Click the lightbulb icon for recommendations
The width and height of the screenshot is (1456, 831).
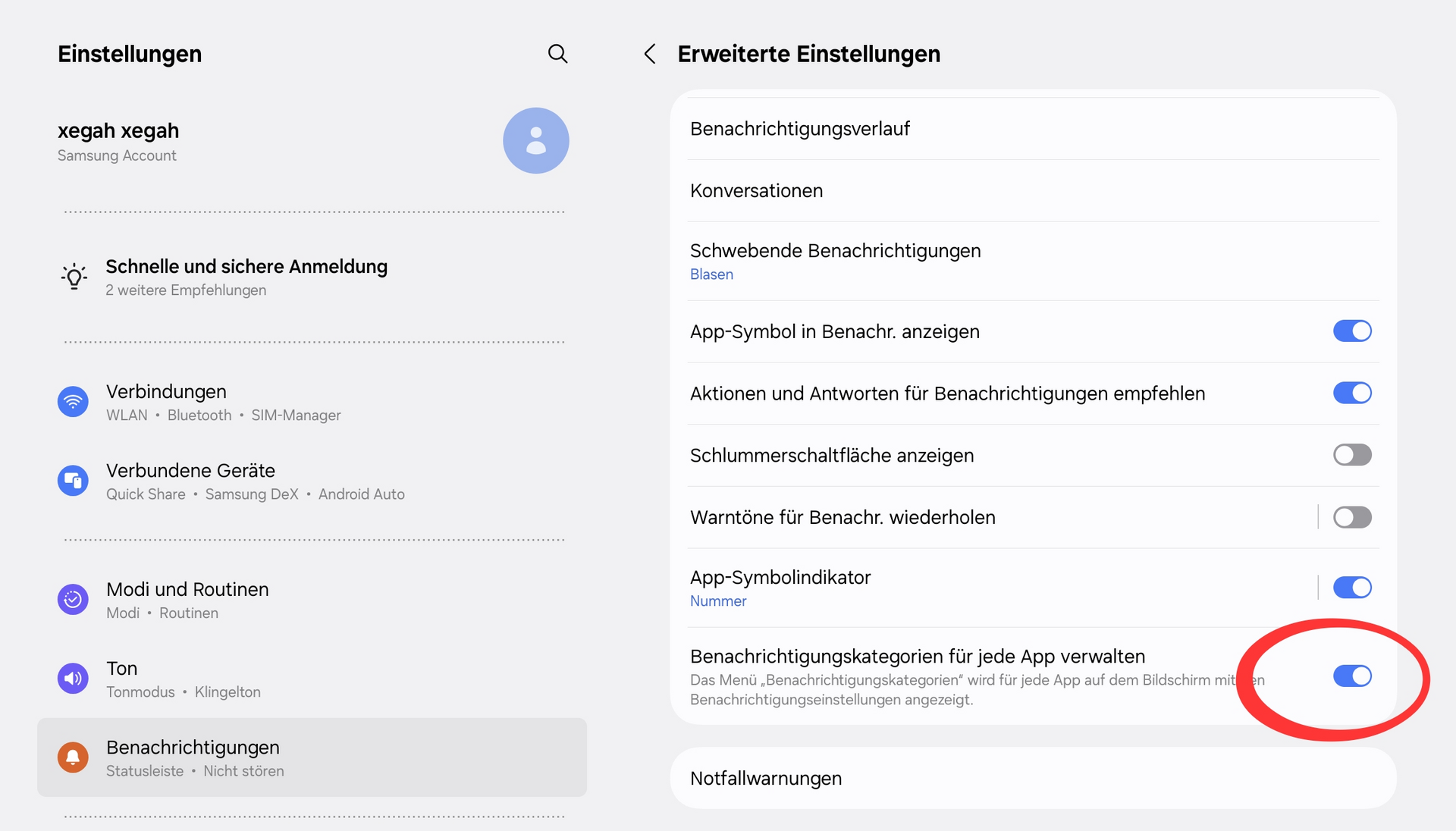(74, 277)
